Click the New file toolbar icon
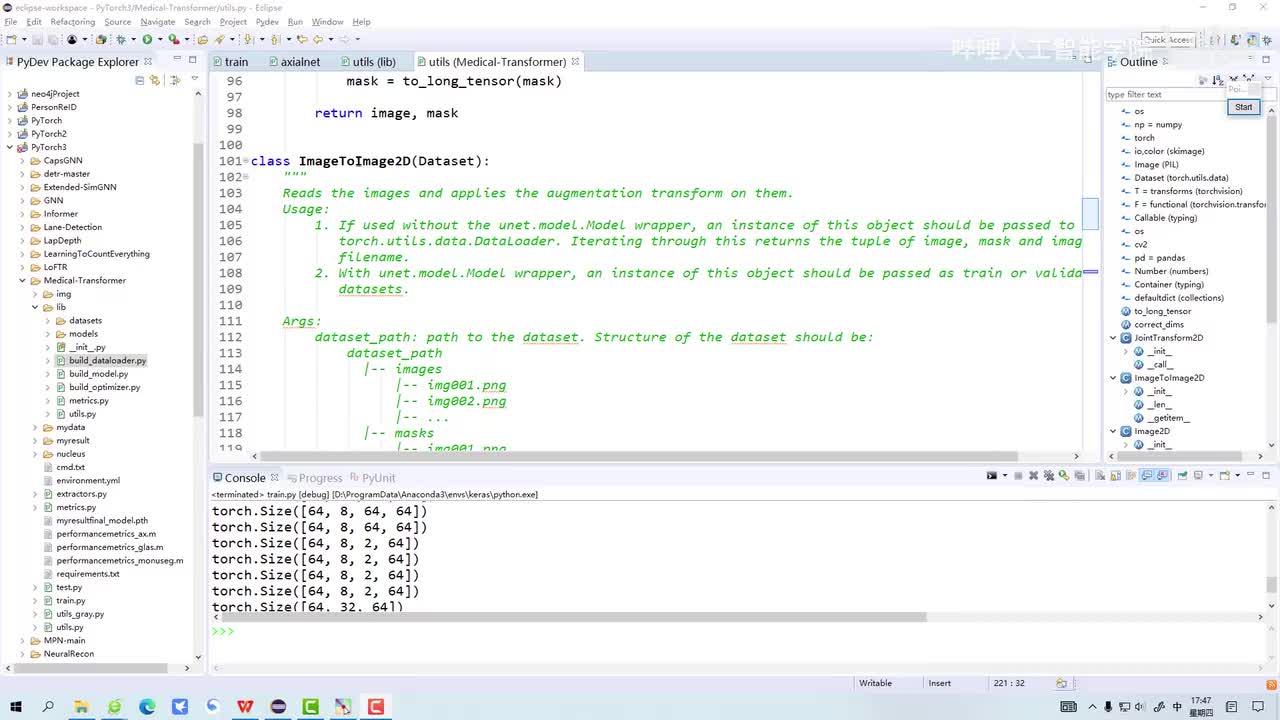 tap(10, 40)
